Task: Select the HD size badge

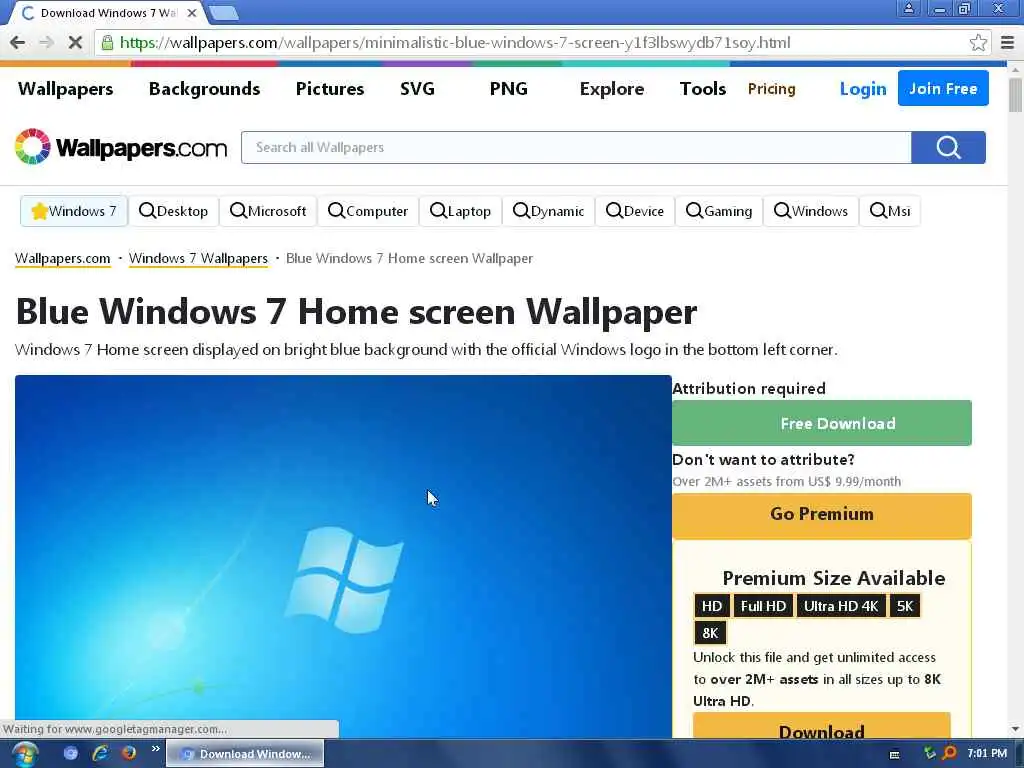Action: (x=712, y=606)
